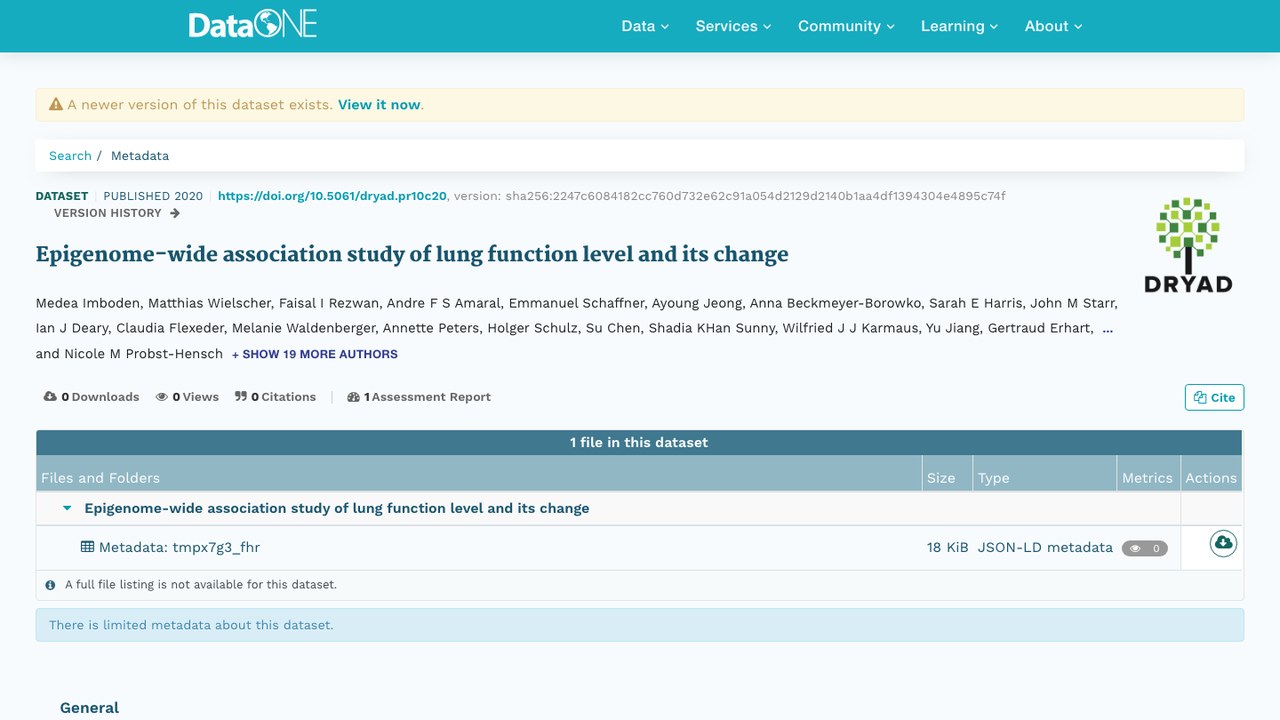Click the dataset title heading

(412, 254)
